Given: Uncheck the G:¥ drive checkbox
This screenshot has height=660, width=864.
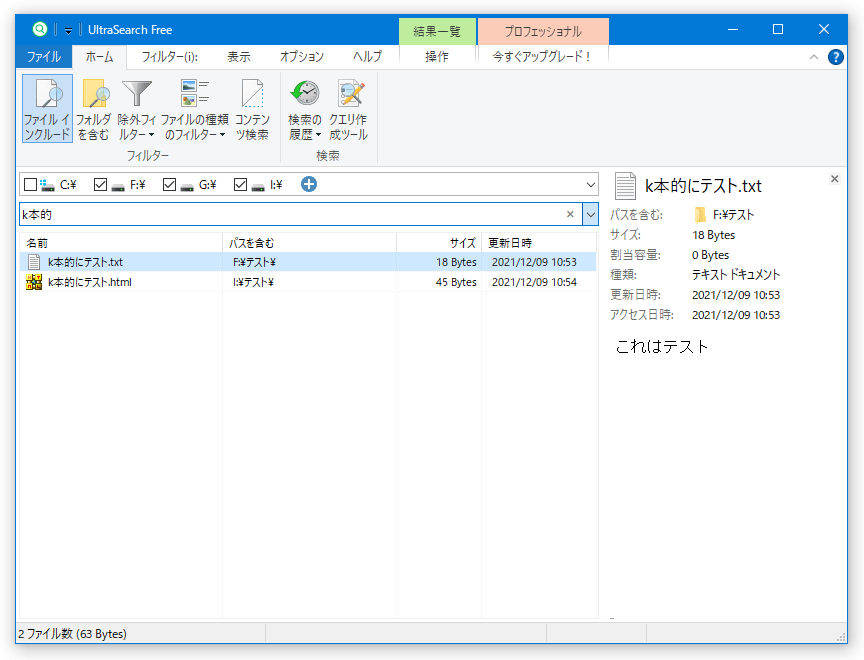Looking at the screenshot, I should point(169,185).
